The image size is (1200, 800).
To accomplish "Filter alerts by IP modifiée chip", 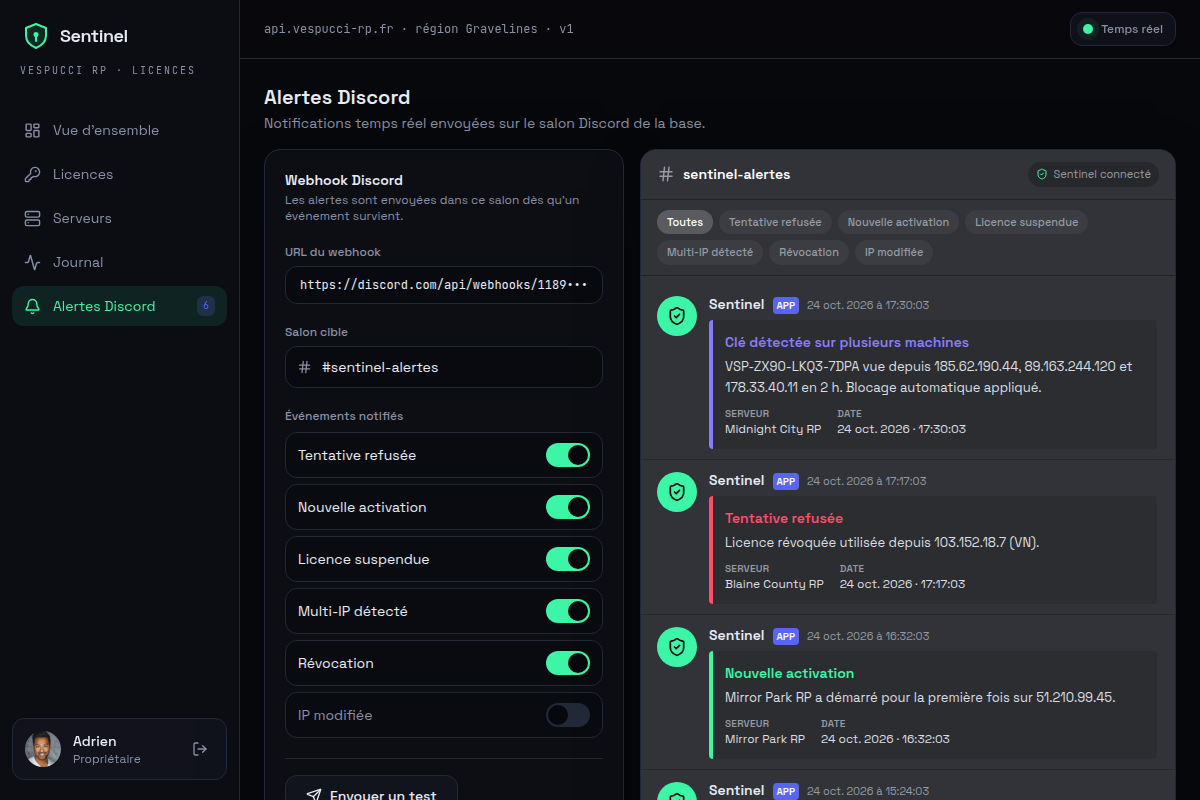I will 894,252.
